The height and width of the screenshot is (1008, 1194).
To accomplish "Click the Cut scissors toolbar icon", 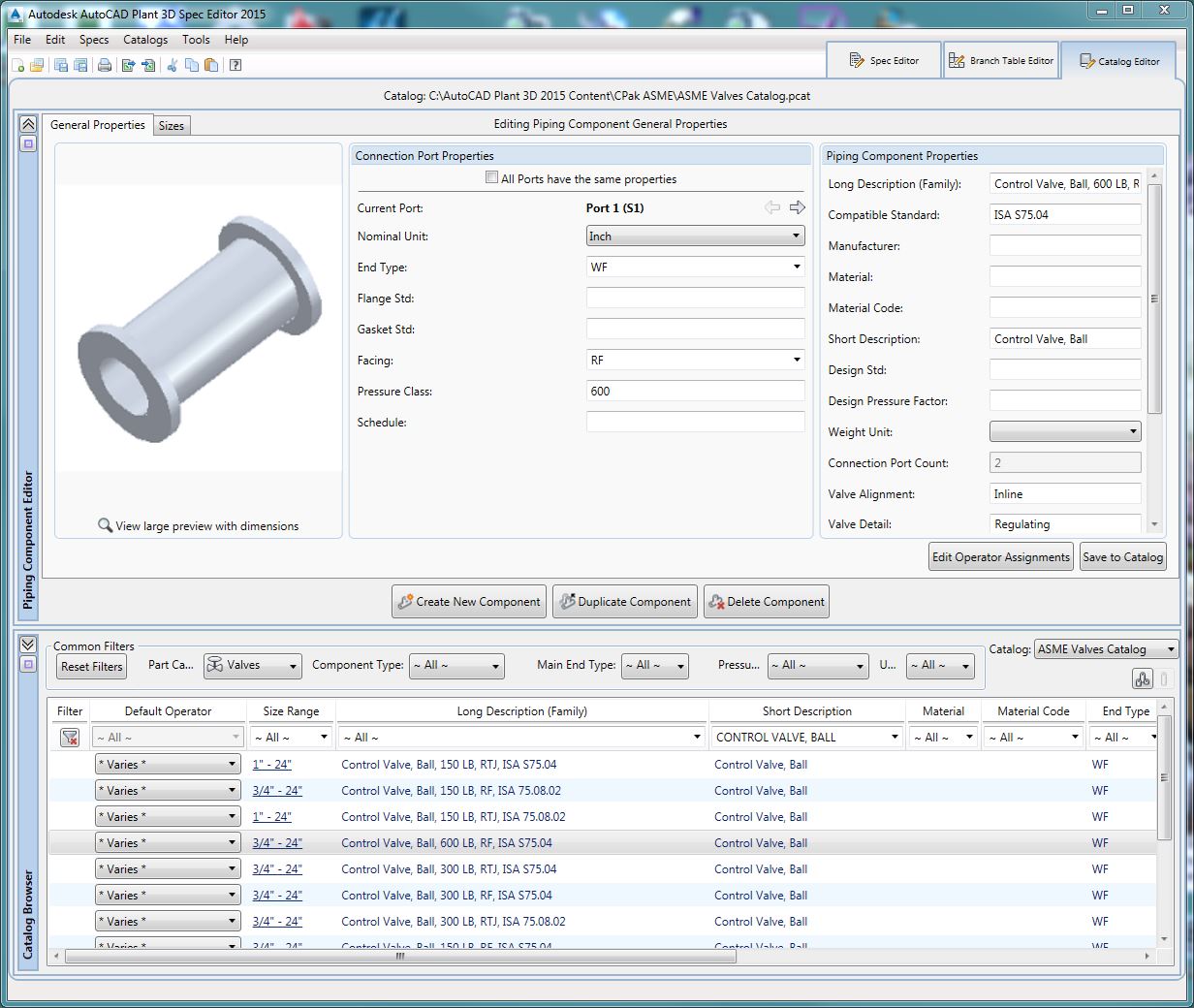I will (172, 65).
